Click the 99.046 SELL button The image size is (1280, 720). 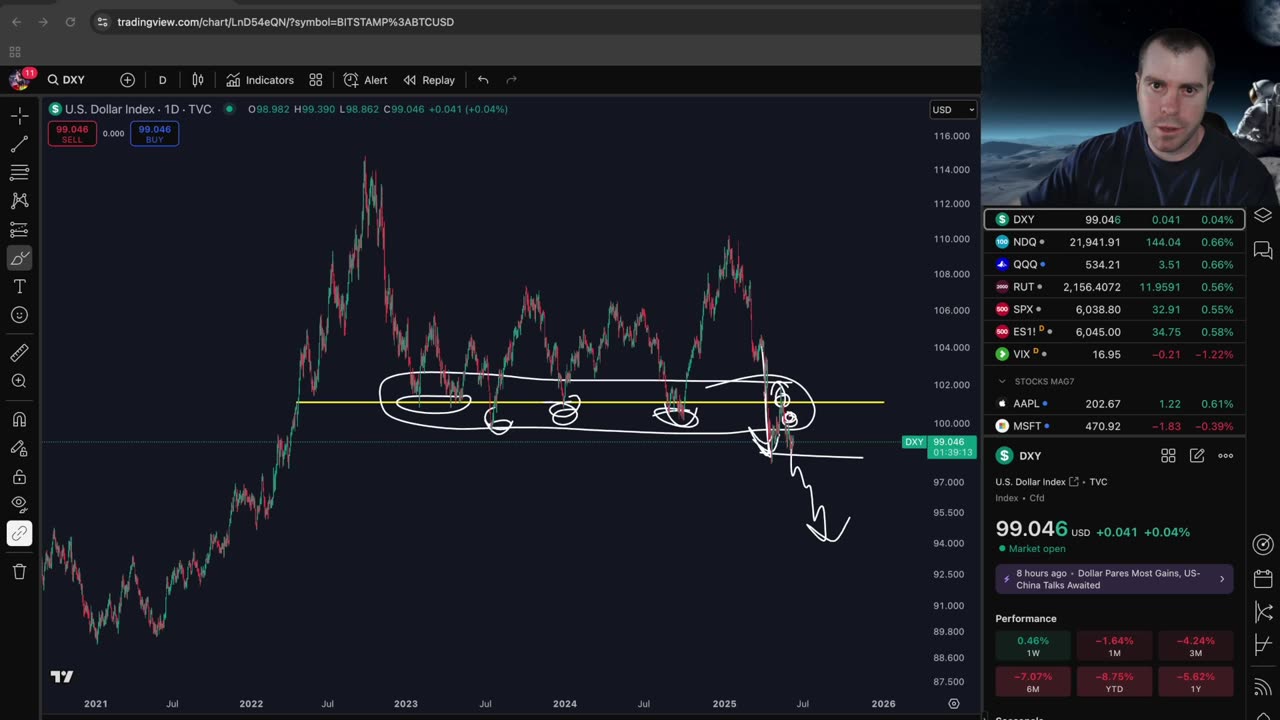[x=72, y=134]
